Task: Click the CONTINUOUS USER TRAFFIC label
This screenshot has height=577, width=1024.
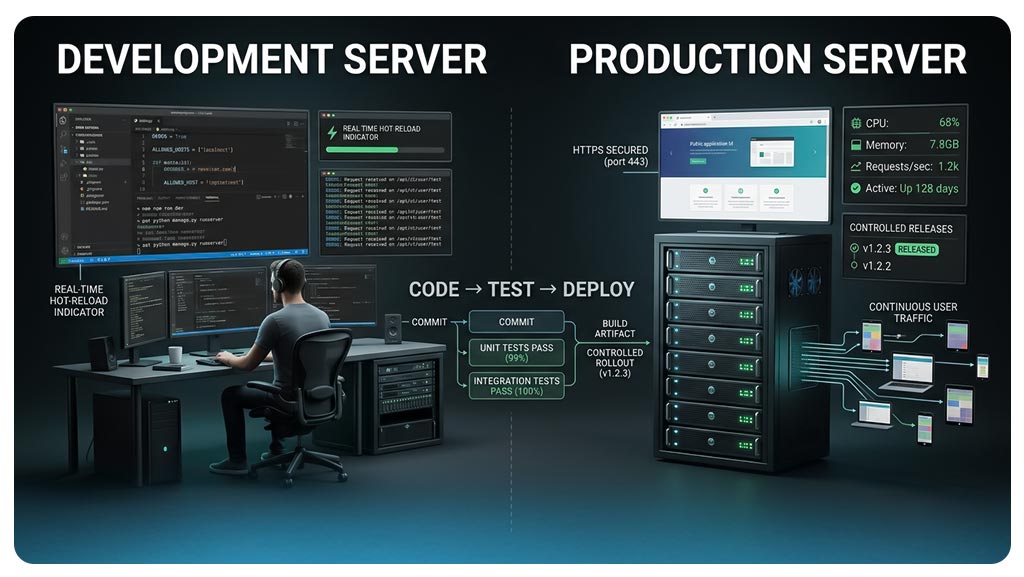Action: [913, 313]
